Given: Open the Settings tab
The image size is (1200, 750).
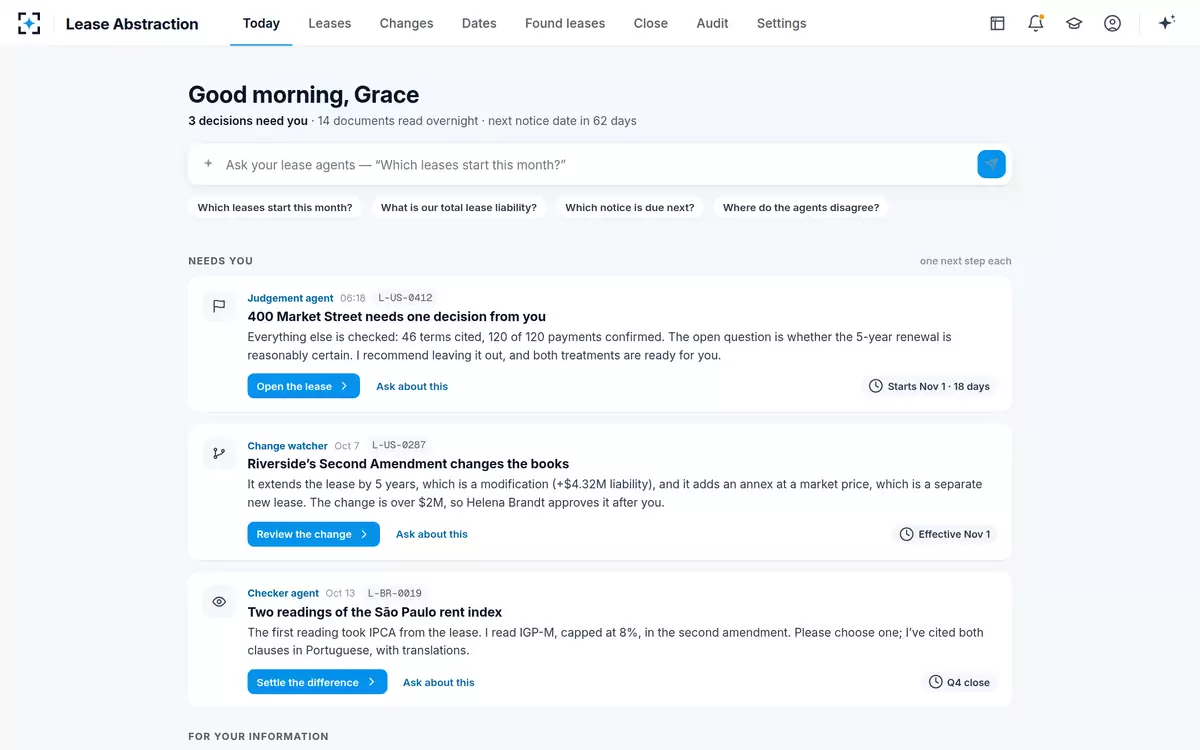Looking at the screenshot, I should [x=781, y=23].
